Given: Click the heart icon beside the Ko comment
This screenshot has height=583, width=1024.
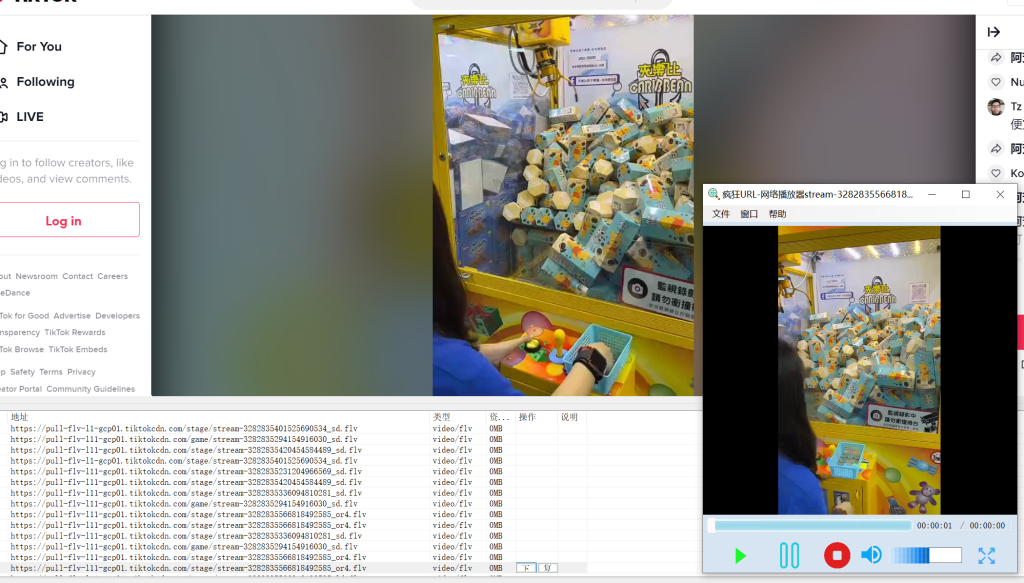Looking at the screenshot, I should point(996,173).
